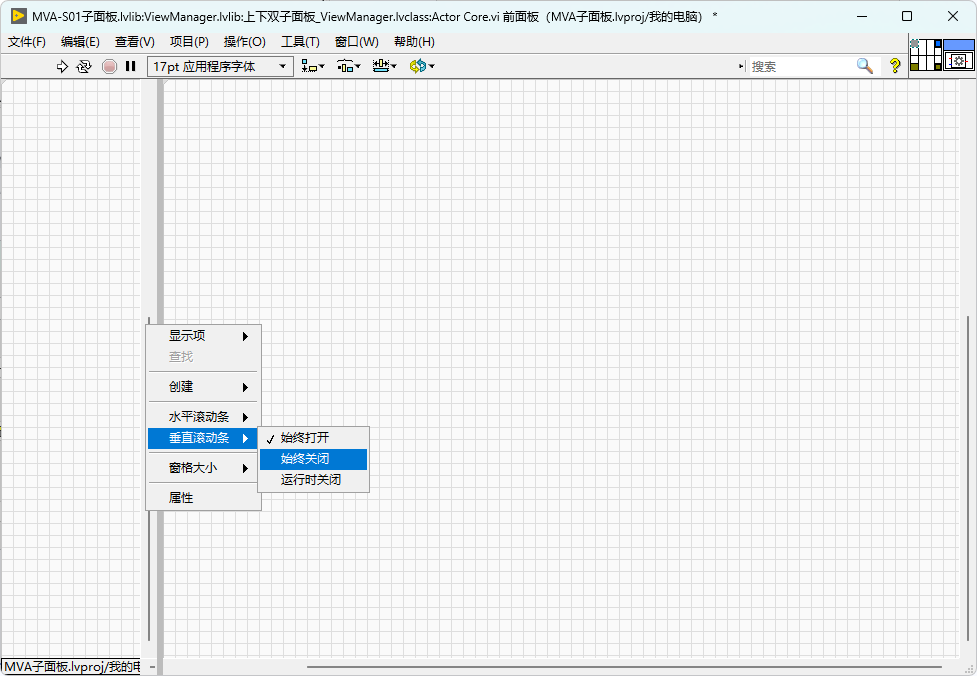
Task: Select 始终打开 scrollbar option
Action: [314, 438]
